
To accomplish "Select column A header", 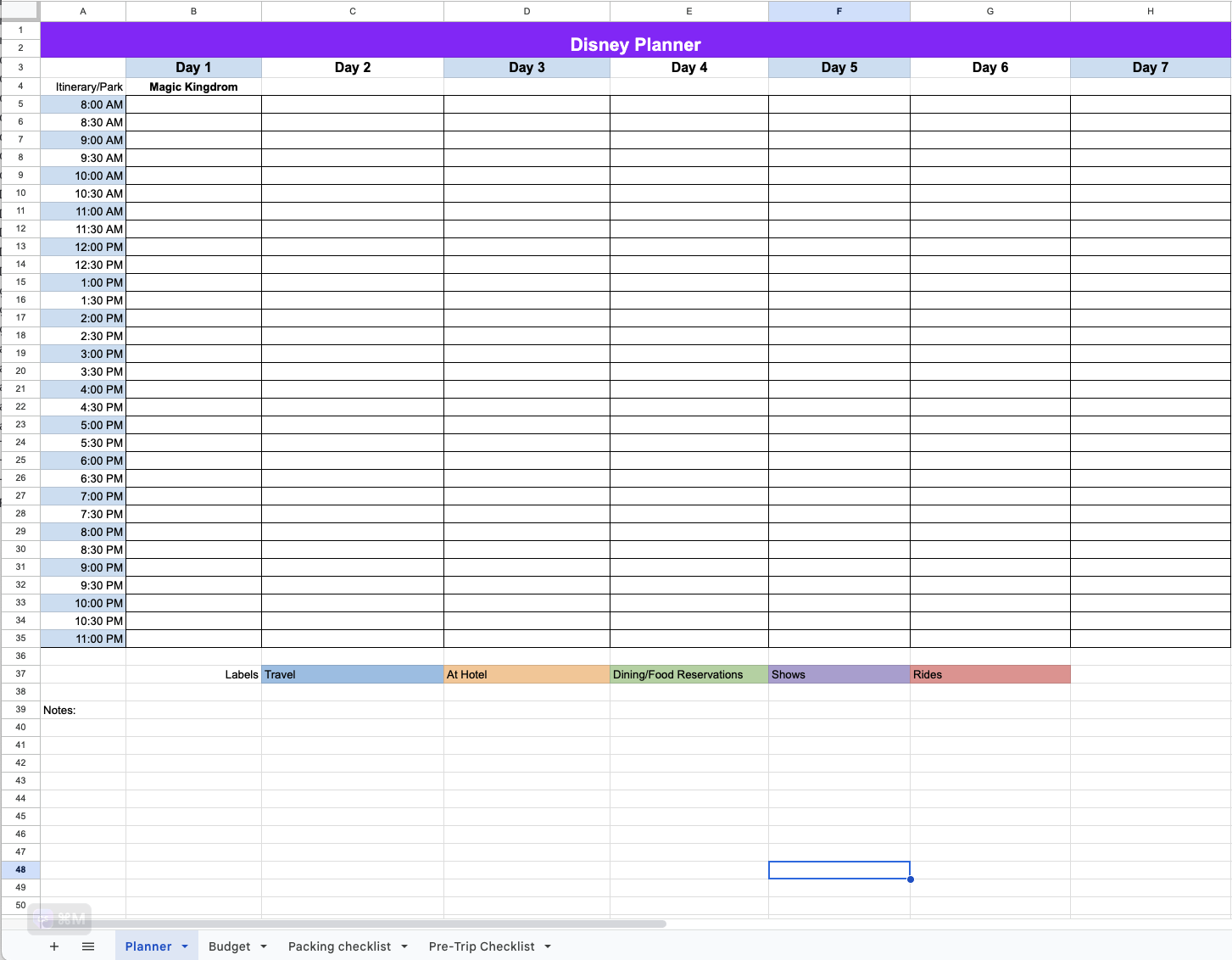I will tap(83, 11).
